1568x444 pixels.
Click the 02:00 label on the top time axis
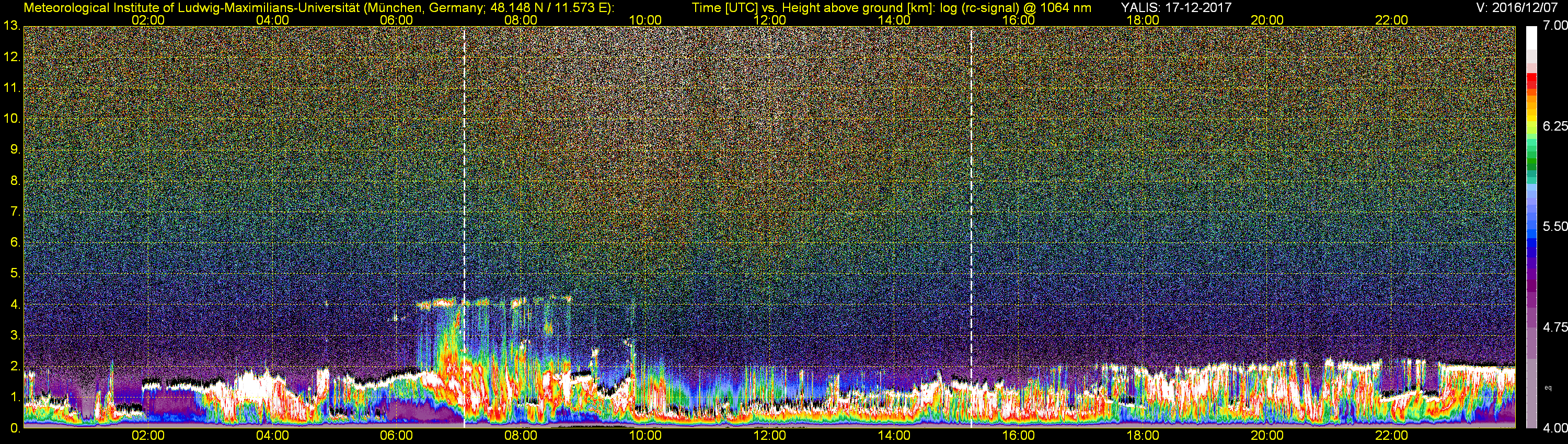tap(148, 20)
